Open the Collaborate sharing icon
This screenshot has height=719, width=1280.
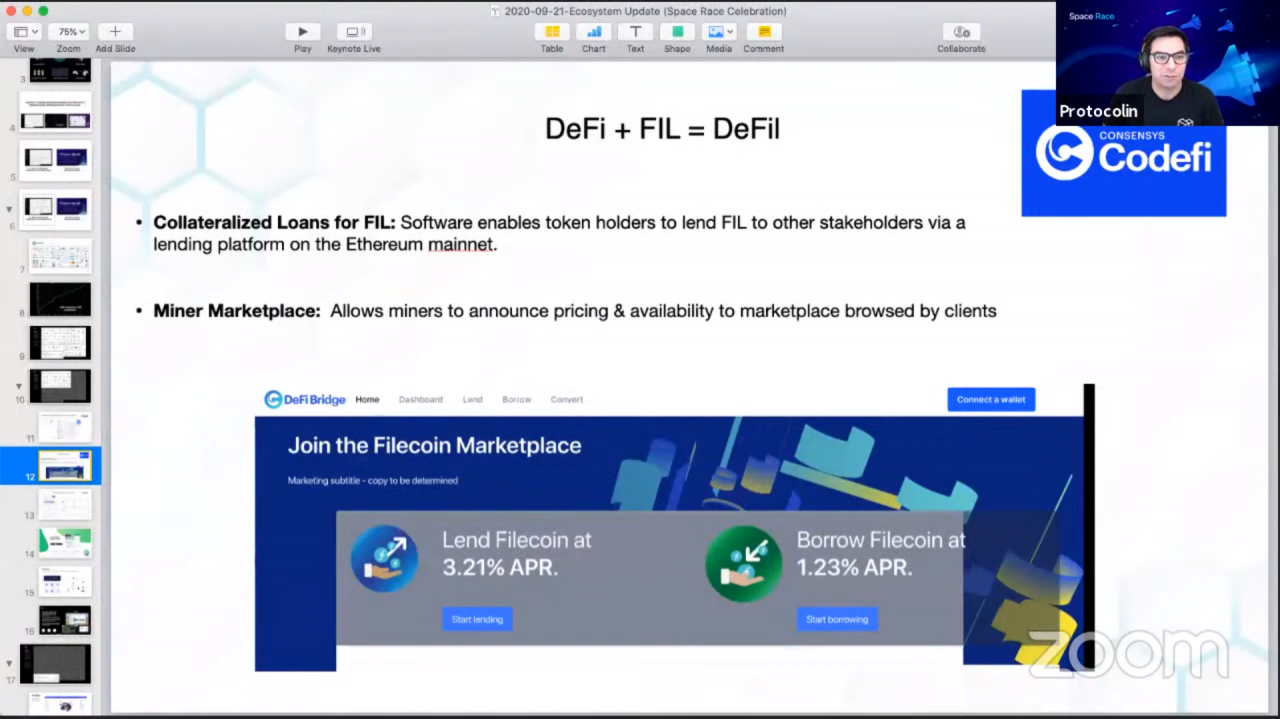pyautogui.click(x=961, y=32)
